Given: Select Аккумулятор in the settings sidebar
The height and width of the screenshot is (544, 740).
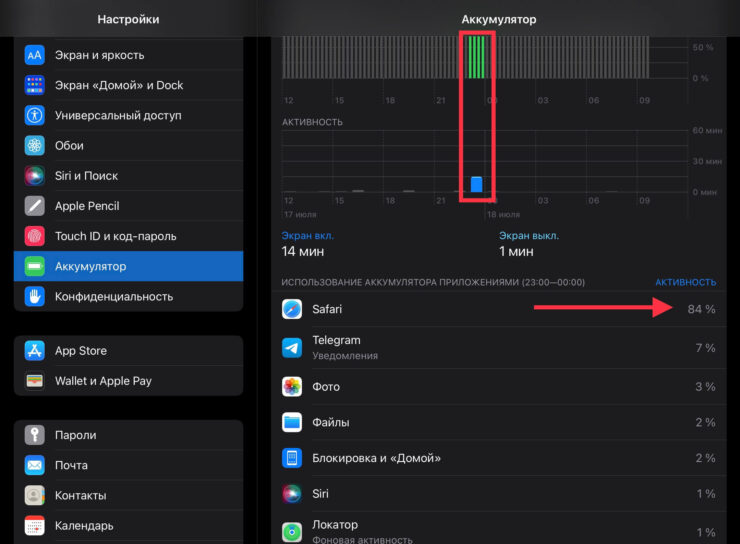Looking at the screenshot, I should click(128, 266).
